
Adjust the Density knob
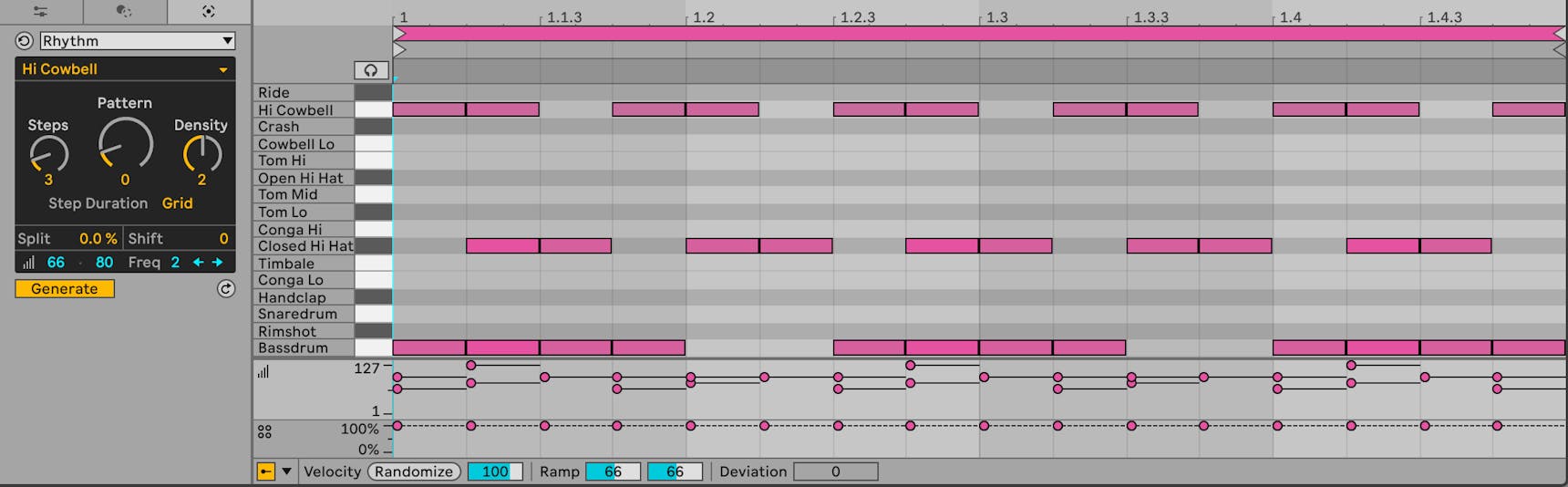(x=201, y=154)
